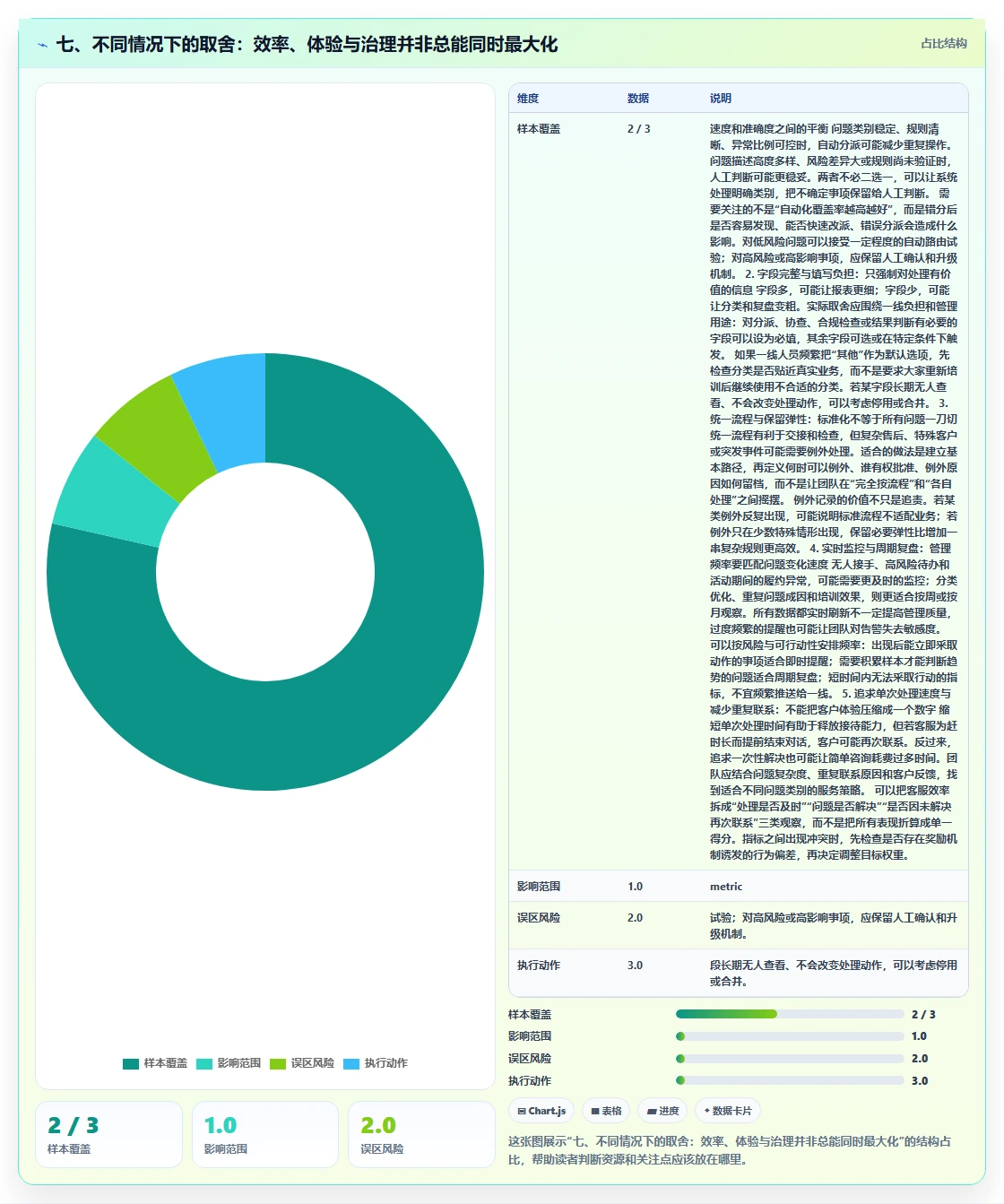Open the 2 / 3 样本覆盖 data card

(x=108, y=1135)
